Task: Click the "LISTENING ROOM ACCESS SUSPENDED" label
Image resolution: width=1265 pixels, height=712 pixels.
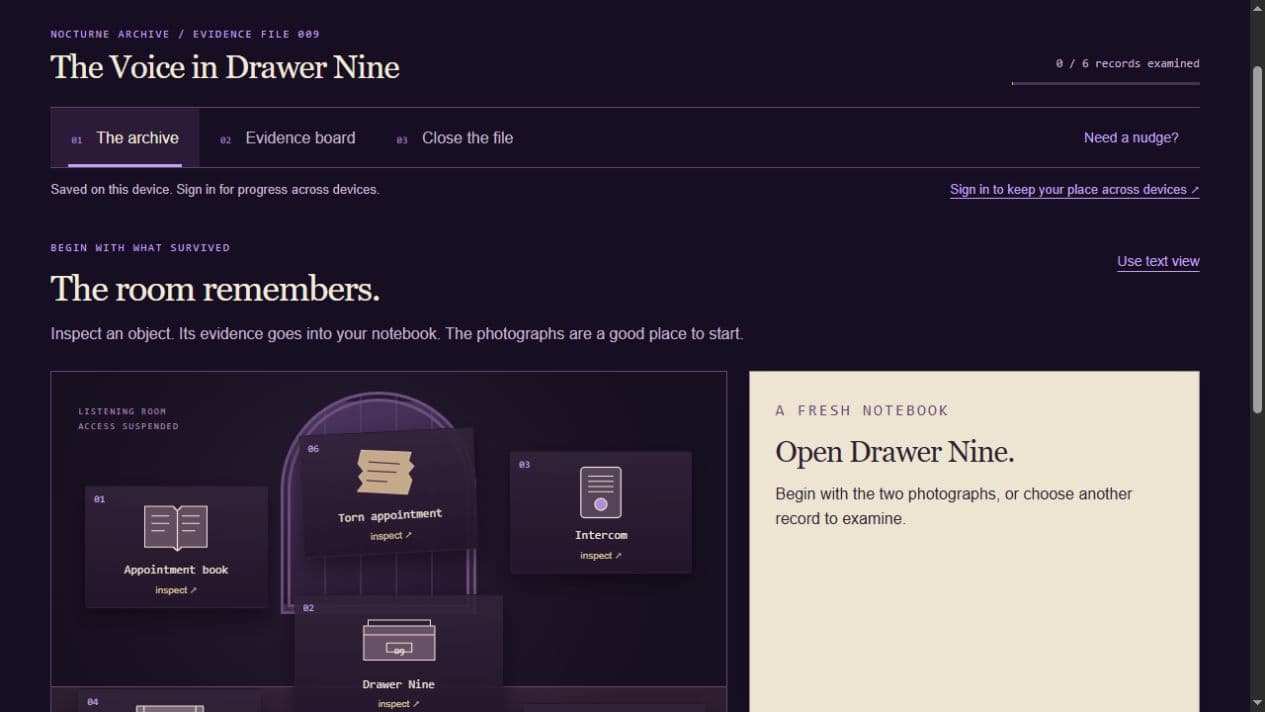Action: tap(128, 419)
